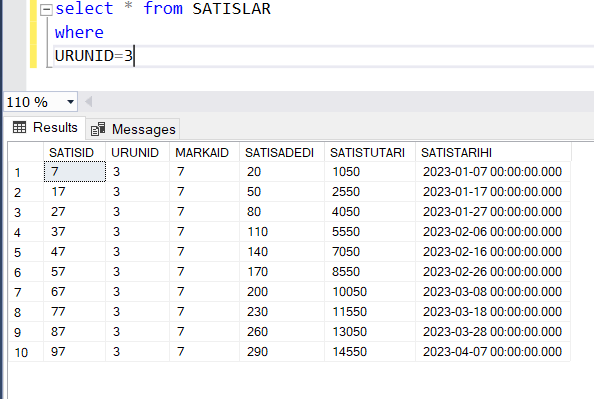The width and height of the screenshot is (594, 399).
Task: Select row header number 1
Action: [26, 172]
